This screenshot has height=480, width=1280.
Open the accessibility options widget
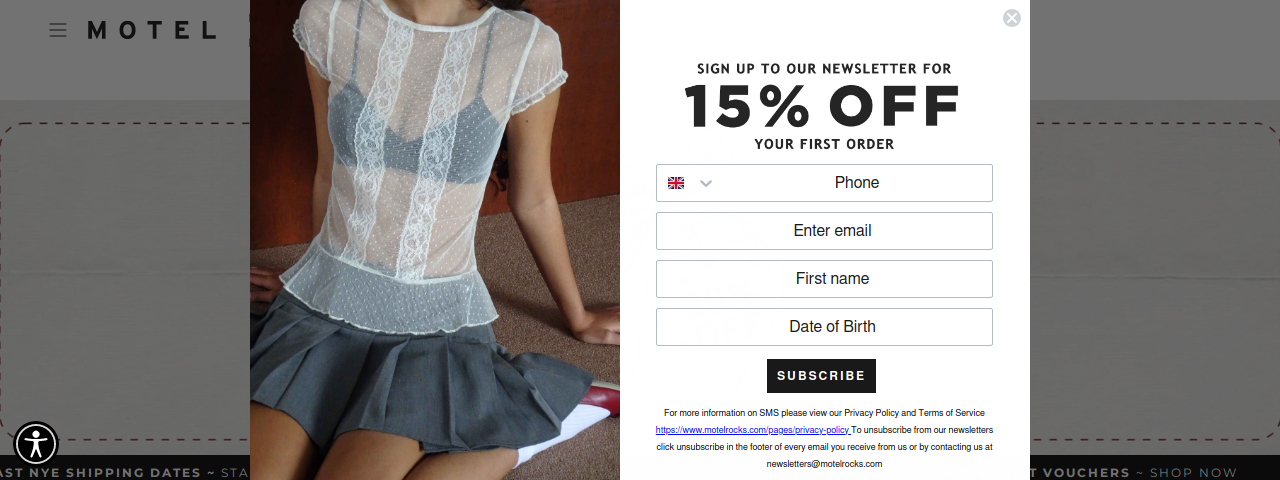(36, 443)
